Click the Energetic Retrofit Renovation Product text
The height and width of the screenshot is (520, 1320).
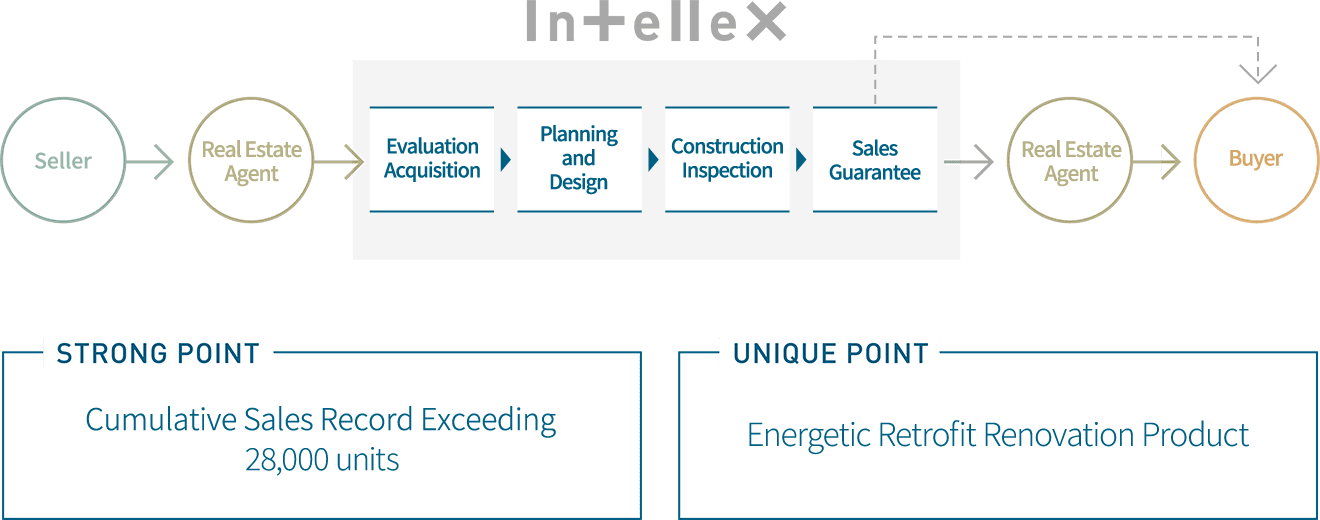tap(998, 435)
